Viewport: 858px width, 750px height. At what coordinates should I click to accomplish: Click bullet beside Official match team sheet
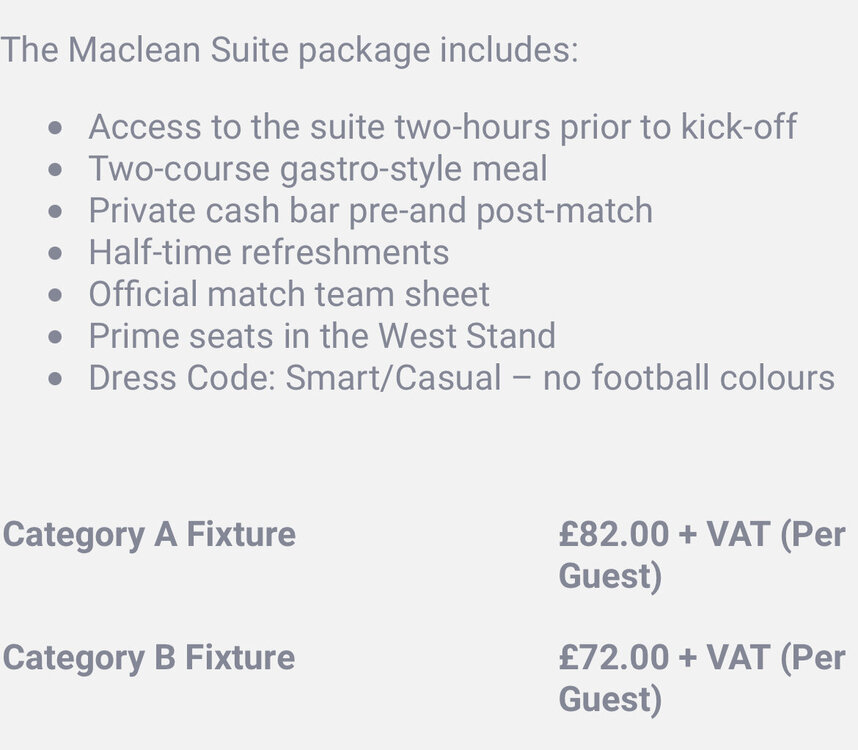click(x=55, y=295)
